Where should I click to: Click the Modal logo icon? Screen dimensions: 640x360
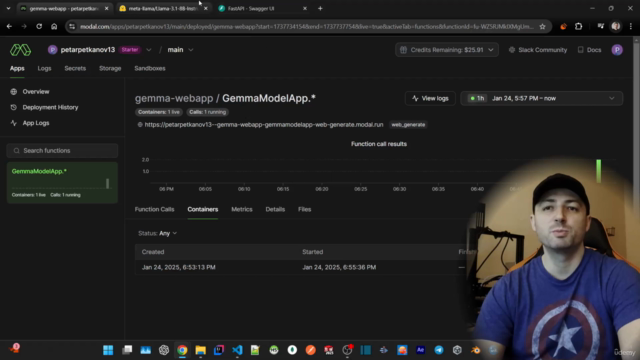(x=20, y=50)
